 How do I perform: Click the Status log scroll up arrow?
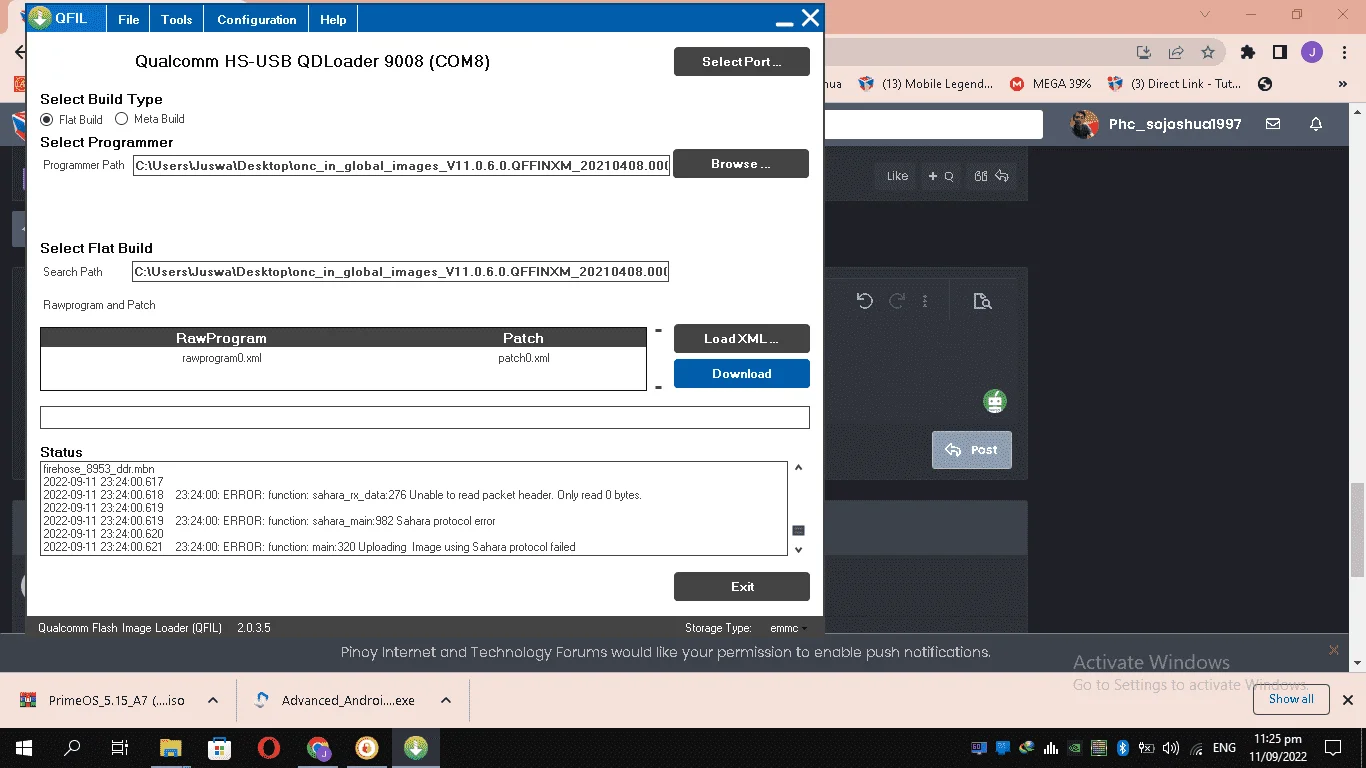click(798, 468)
